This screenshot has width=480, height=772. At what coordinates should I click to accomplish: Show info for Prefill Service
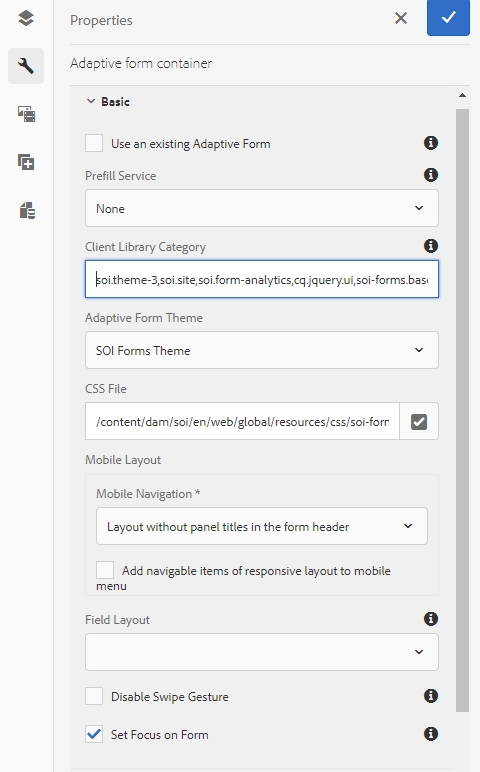(431, 175)
